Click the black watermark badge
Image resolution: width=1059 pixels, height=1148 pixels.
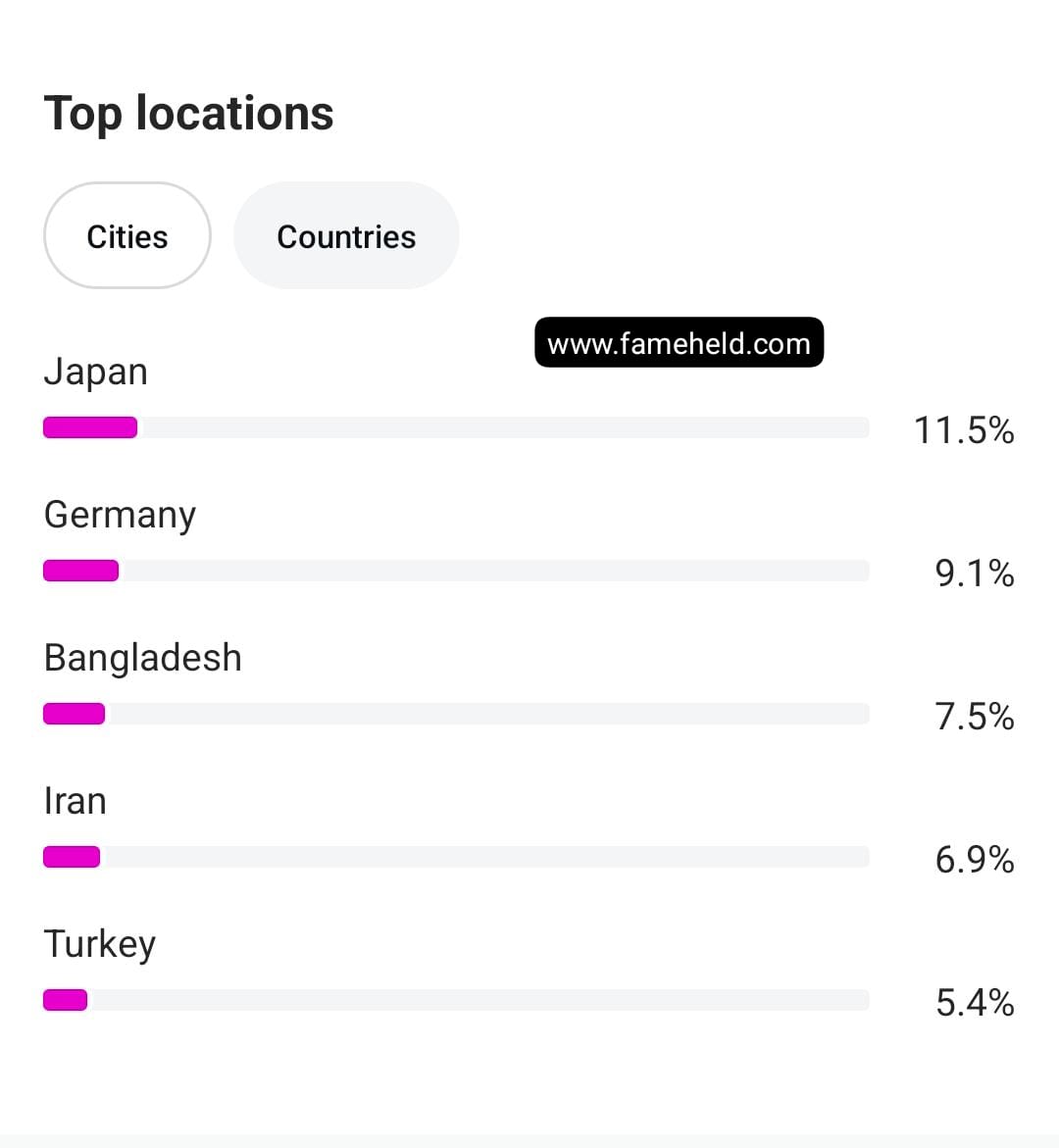[x=680, y=342]
